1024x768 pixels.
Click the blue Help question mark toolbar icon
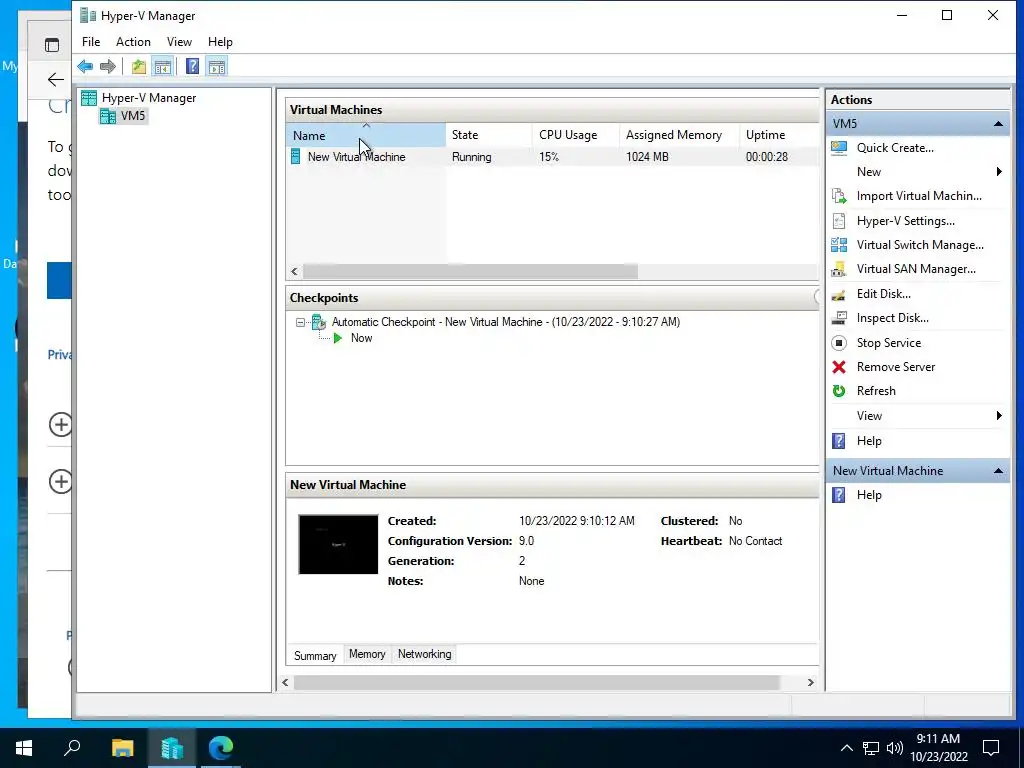pyautogui.click(x=192, y=66)
